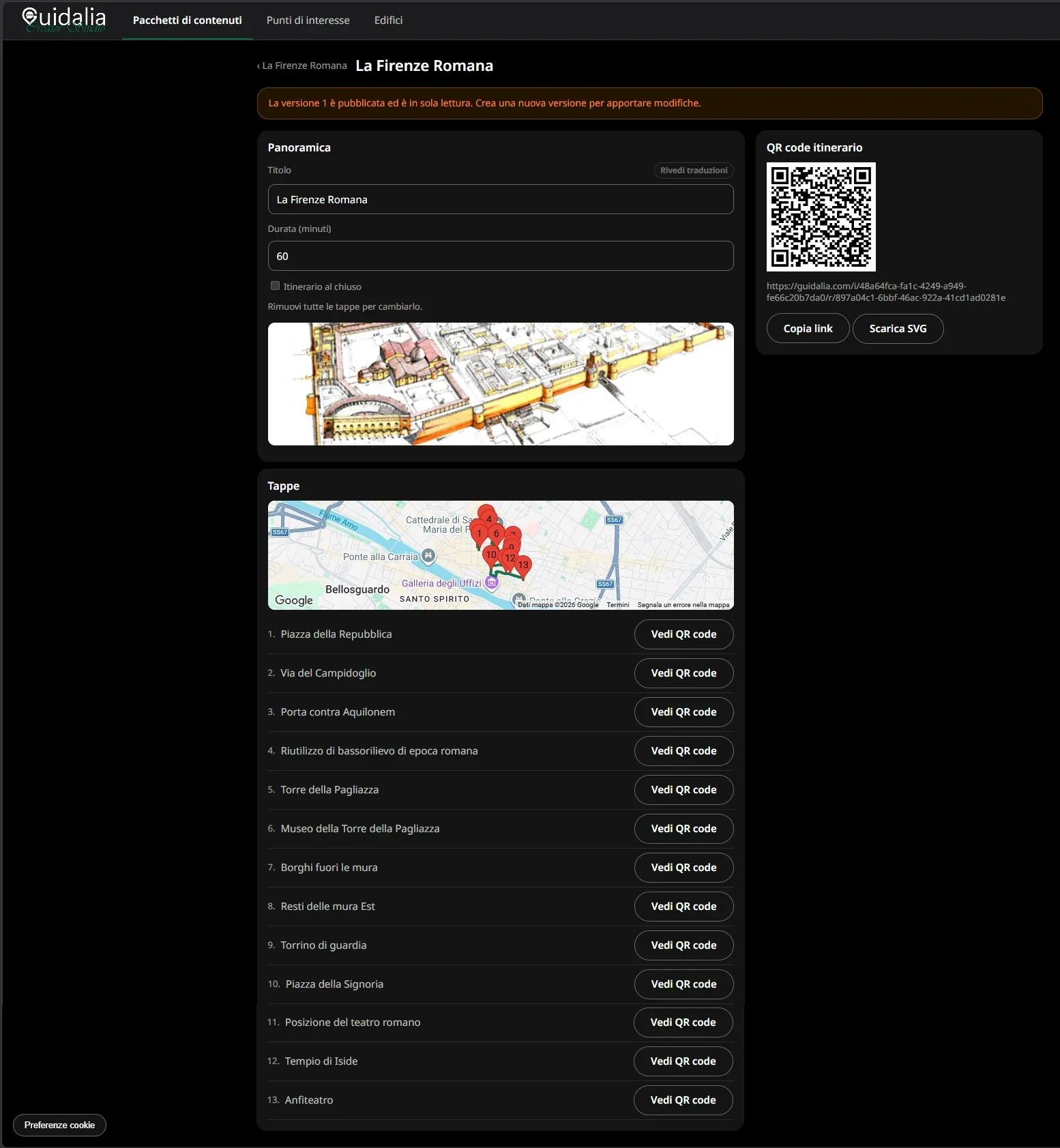This screenshot has height=1148, width=1060.
Task: Show QR code for Posizione del teatro romano
Action: [x=683, y=1022]
